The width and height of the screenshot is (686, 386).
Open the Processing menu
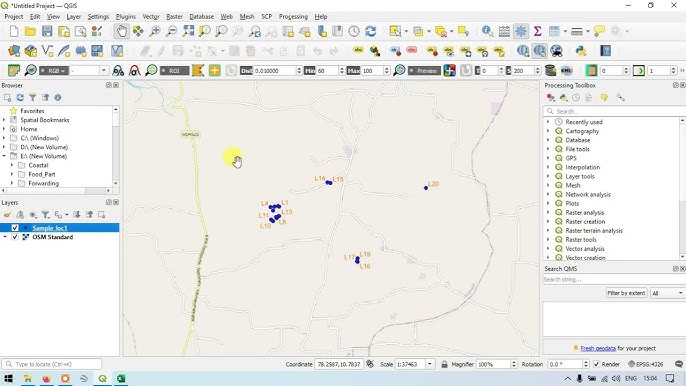[x=293, y=17]
